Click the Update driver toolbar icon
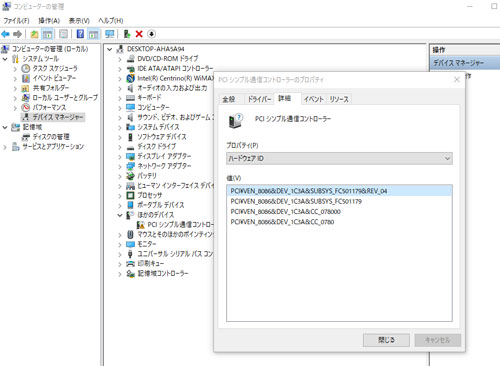Image resolution: width=500 pixels, height=366 pixels. 127,34
